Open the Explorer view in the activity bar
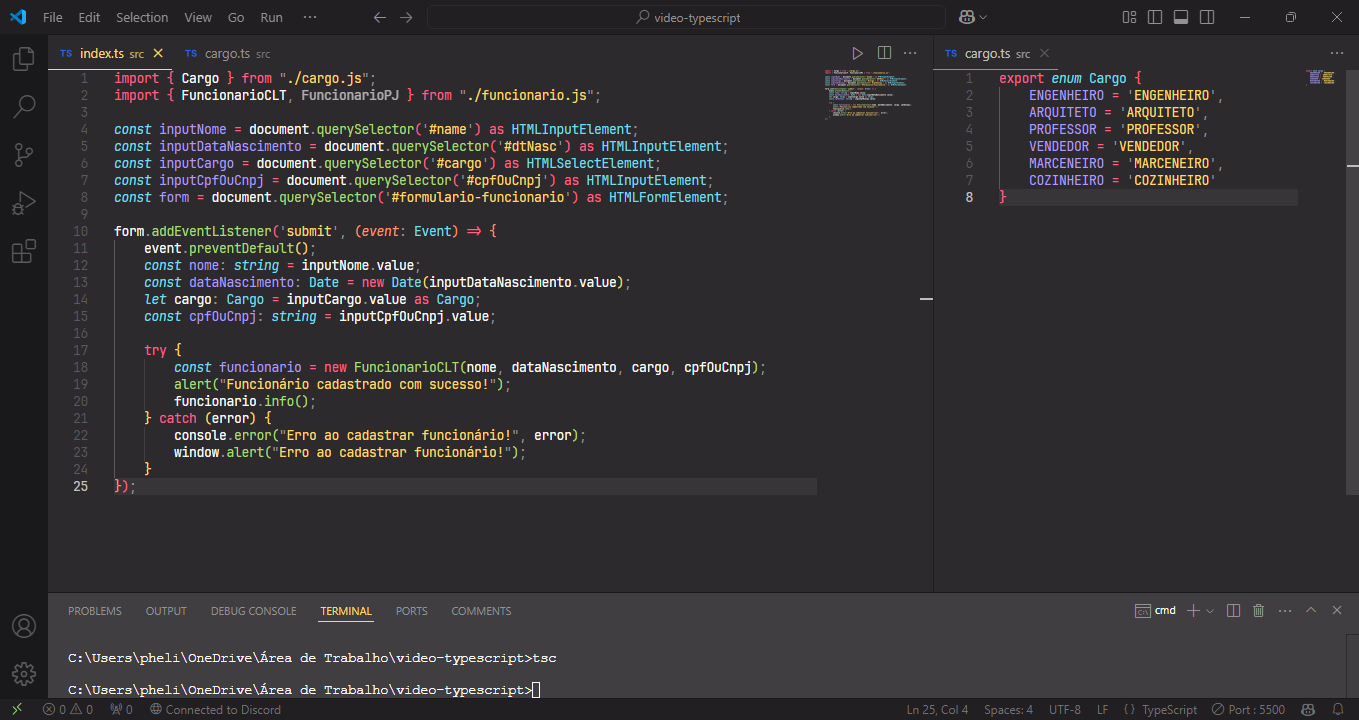This screenshot has width=1359, height=720. (x=23, y=59)
